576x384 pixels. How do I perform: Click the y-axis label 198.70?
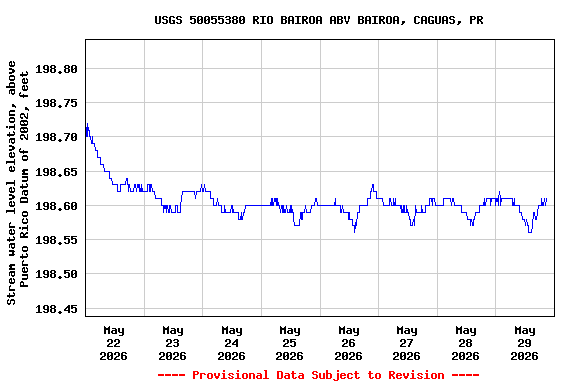click(x=56, y=137)
